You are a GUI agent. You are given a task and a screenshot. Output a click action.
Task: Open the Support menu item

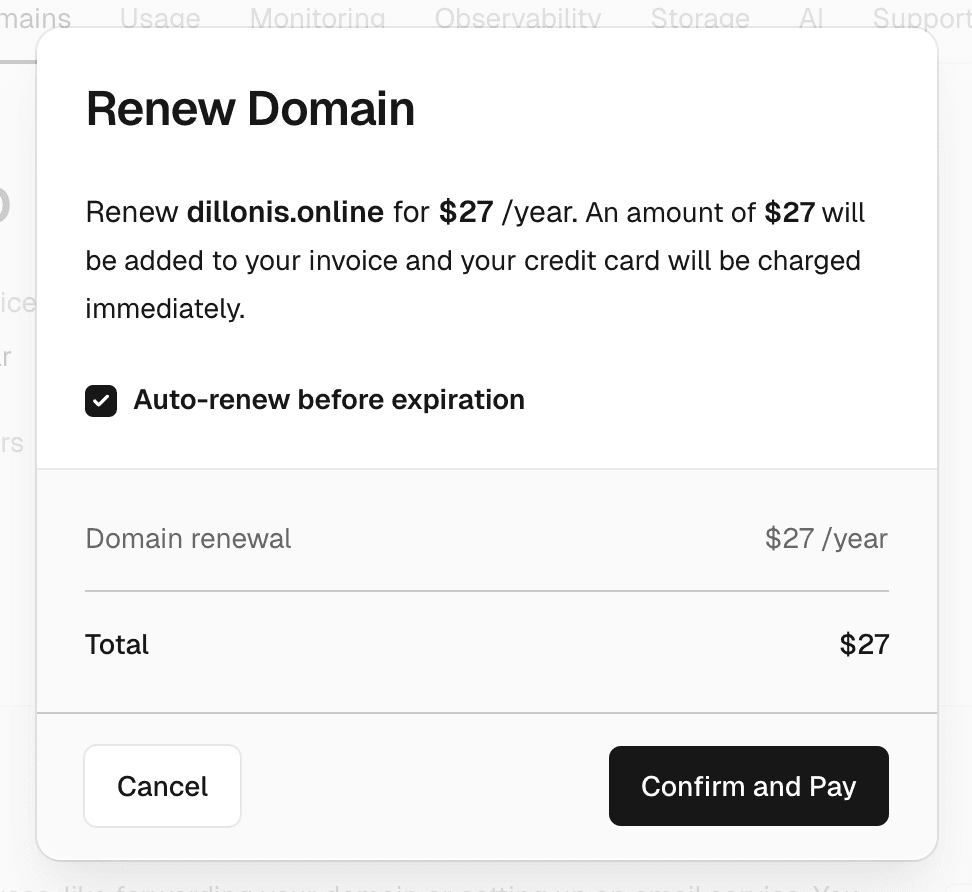tap(922, 17)
